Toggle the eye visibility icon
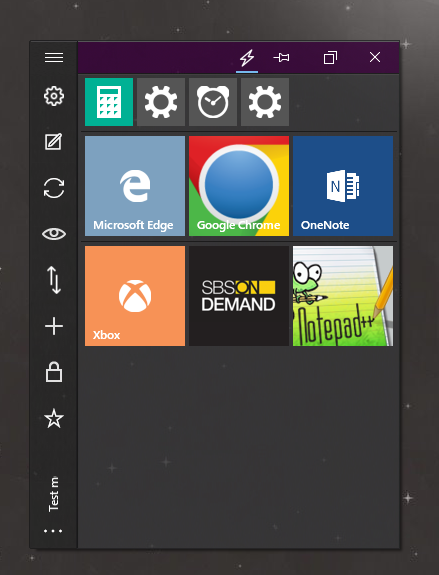 tap(54, 234)
